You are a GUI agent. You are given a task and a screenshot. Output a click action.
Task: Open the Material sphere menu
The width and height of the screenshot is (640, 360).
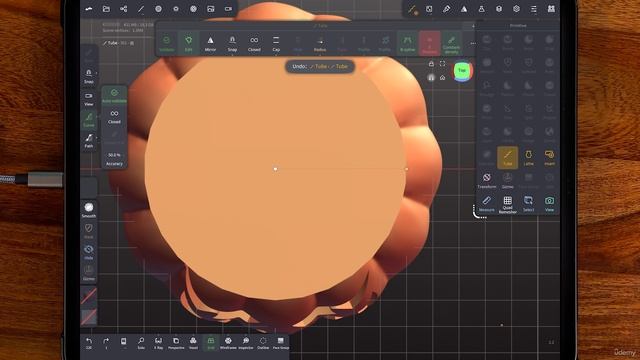[x=158, y=9]
